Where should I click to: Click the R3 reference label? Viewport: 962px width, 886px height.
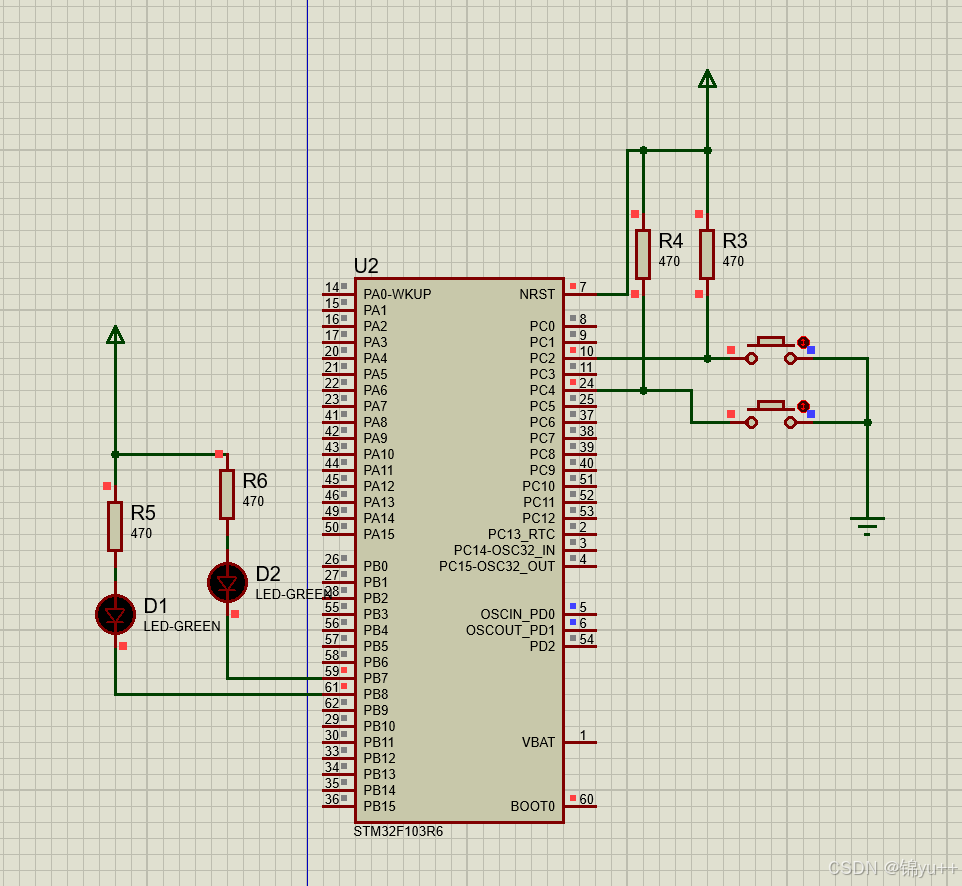pyautogui.click(x=735, y=241)
